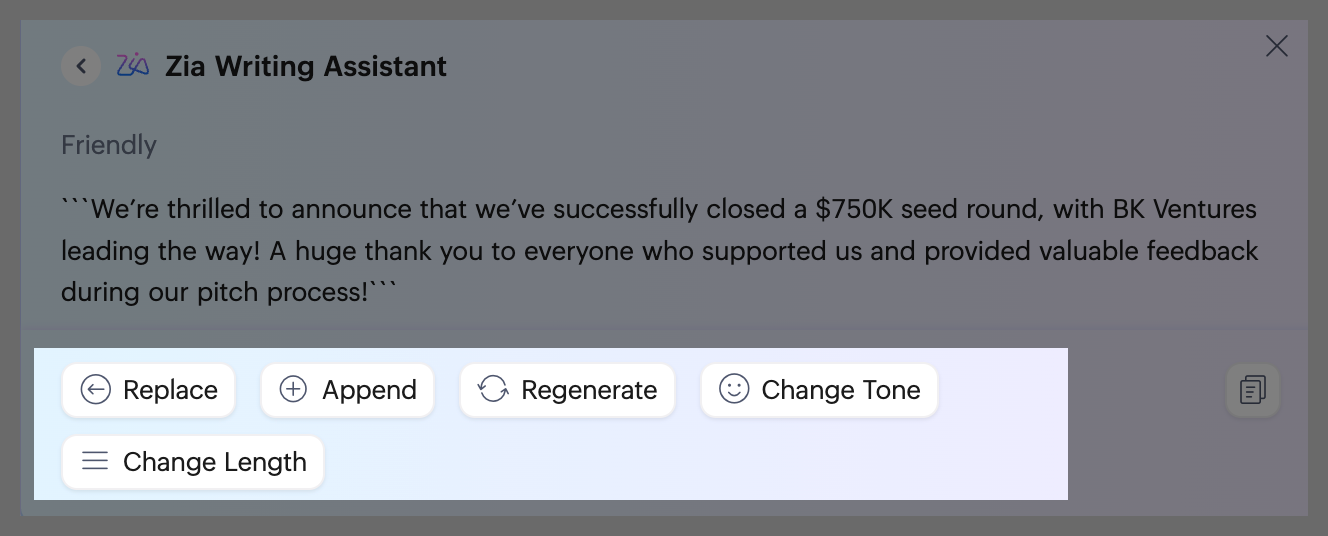Open the Change Length options
This screenshot has height=536, width=1328.
click(x=193, y=462)
